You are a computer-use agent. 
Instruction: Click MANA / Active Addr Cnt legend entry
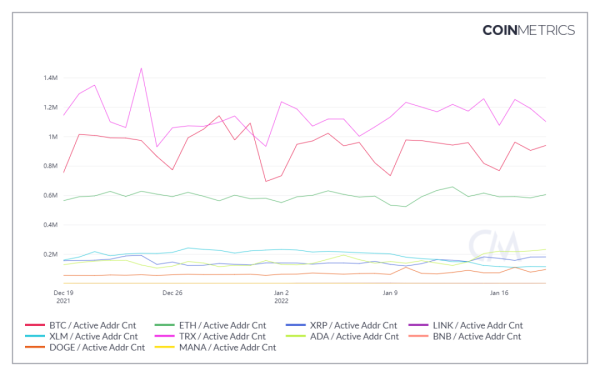(x=215, y=348)
